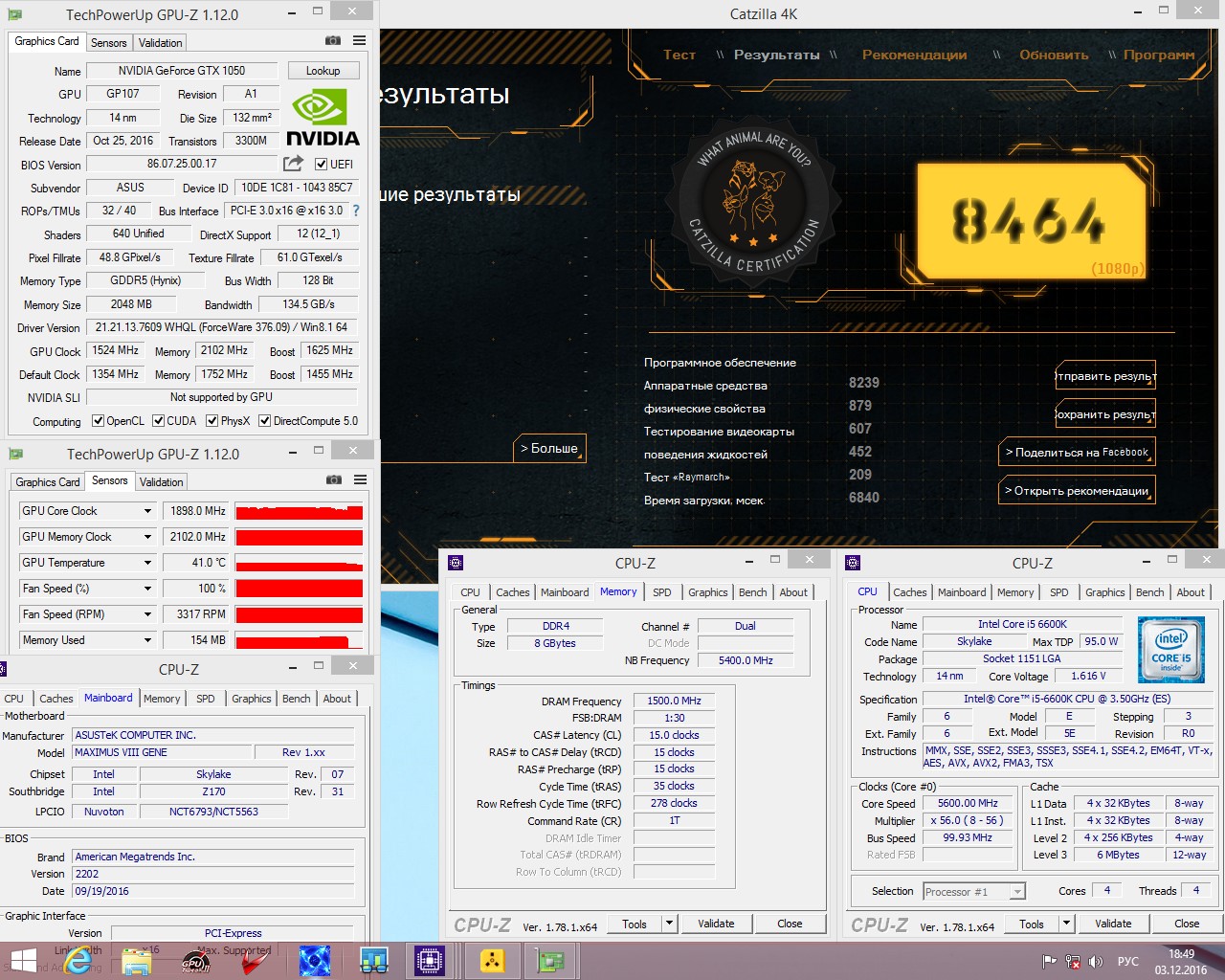The image size is (1225, 980).
Task: Click the CPU-Z title bar icon of the CPU window
Action: [853, 563]
